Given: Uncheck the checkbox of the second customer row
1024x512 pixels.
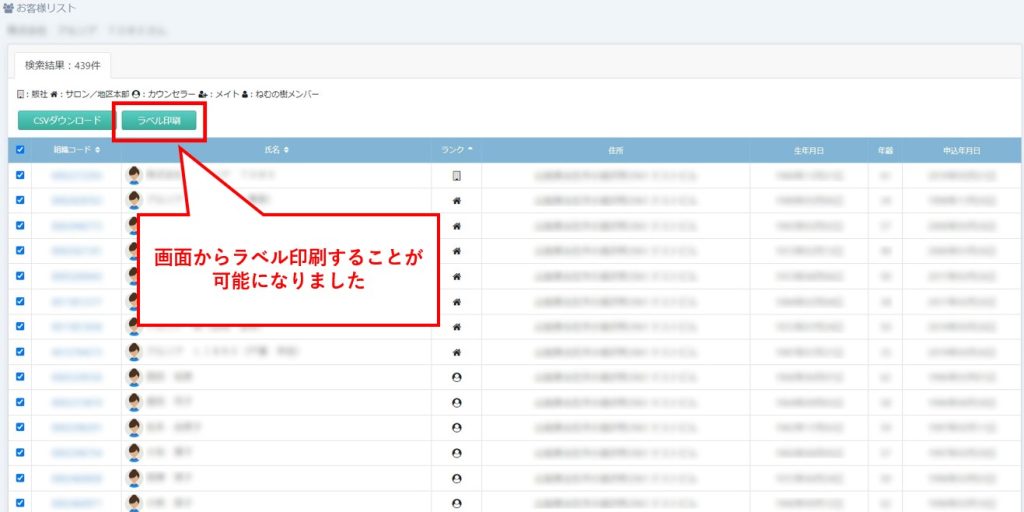Looking at the screenshot, I should (x=20, y=200).
